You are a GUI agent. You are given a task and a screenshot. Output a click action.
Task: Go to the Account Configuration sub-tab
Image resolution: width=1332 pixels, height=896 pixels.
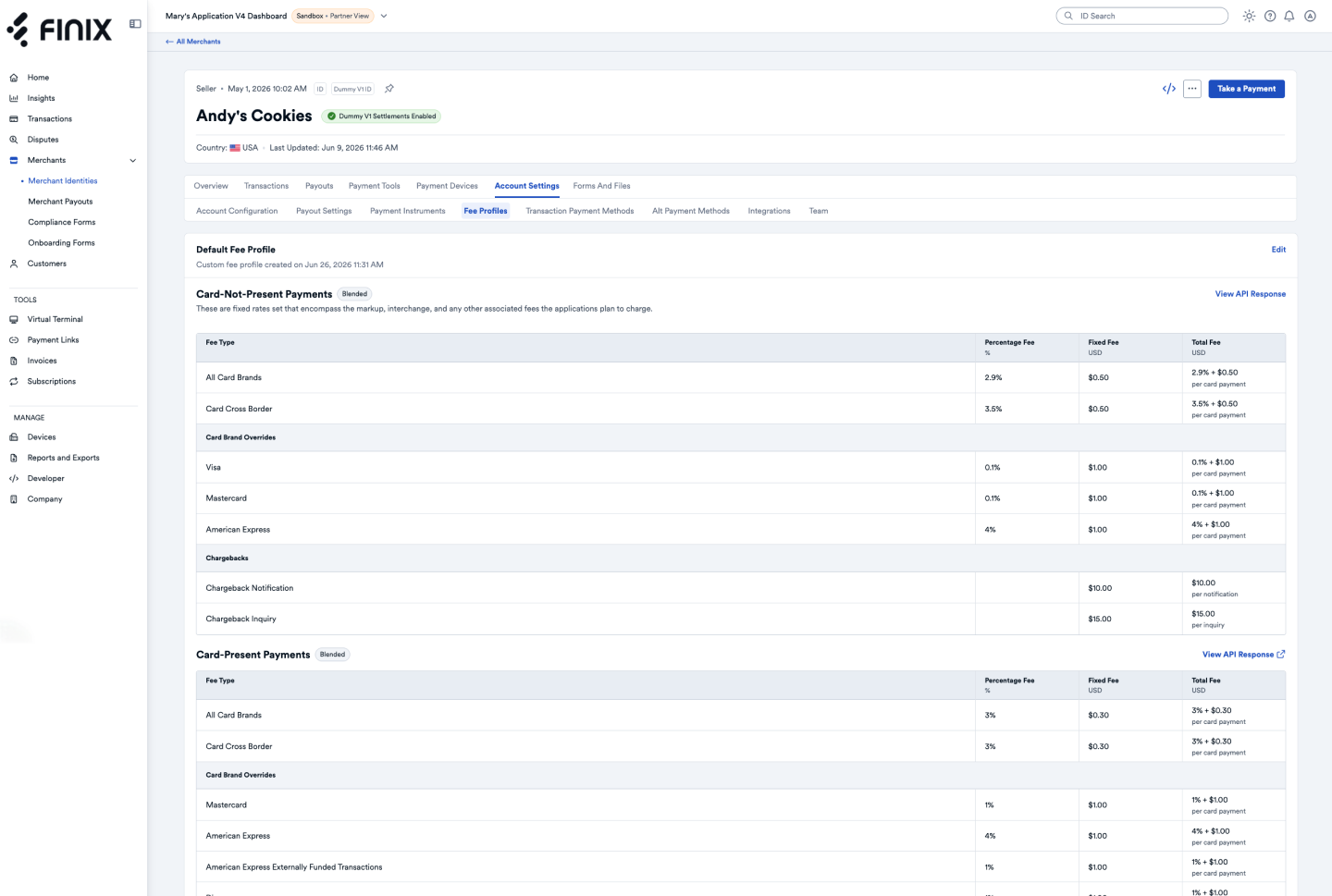pos(237,211)
